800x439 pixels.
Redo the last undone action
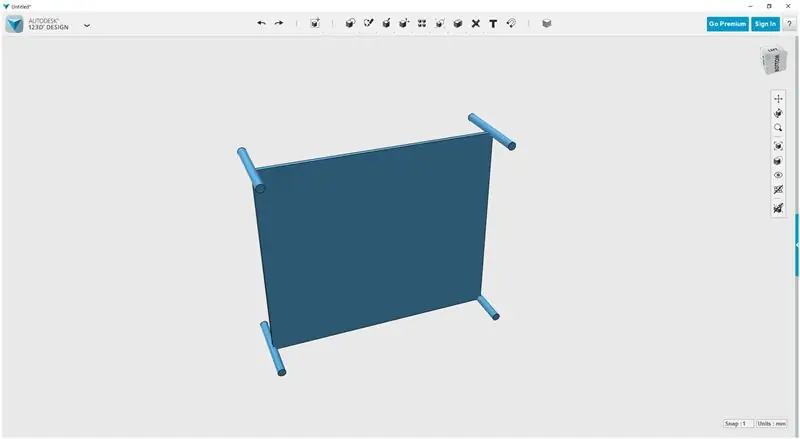(279, 23)
